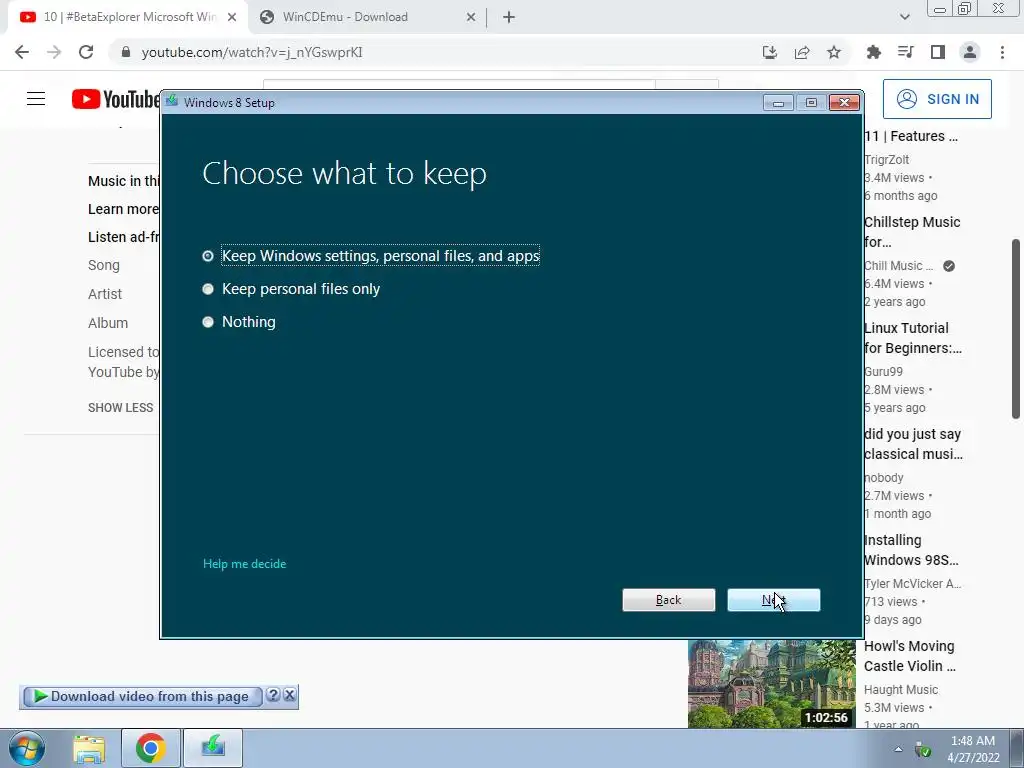Open a new Chrome tab
This screenshot has height=768, width=1024.
coord(509,17)
